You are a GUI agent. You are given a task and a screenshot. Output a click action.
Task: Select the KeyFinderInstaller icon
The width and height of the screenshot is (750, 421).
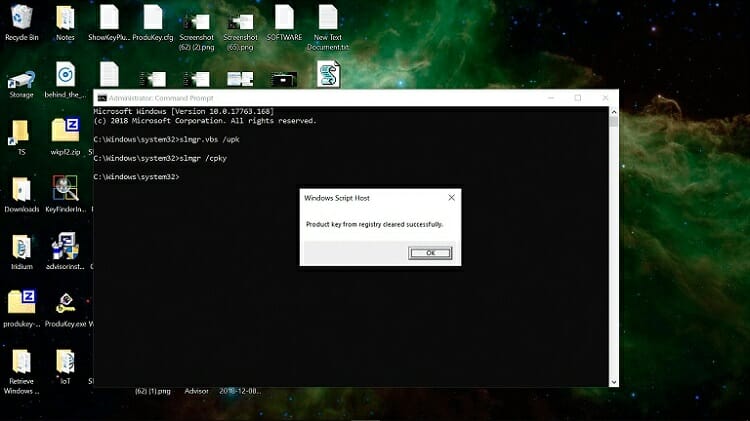[x=65, y=189]
